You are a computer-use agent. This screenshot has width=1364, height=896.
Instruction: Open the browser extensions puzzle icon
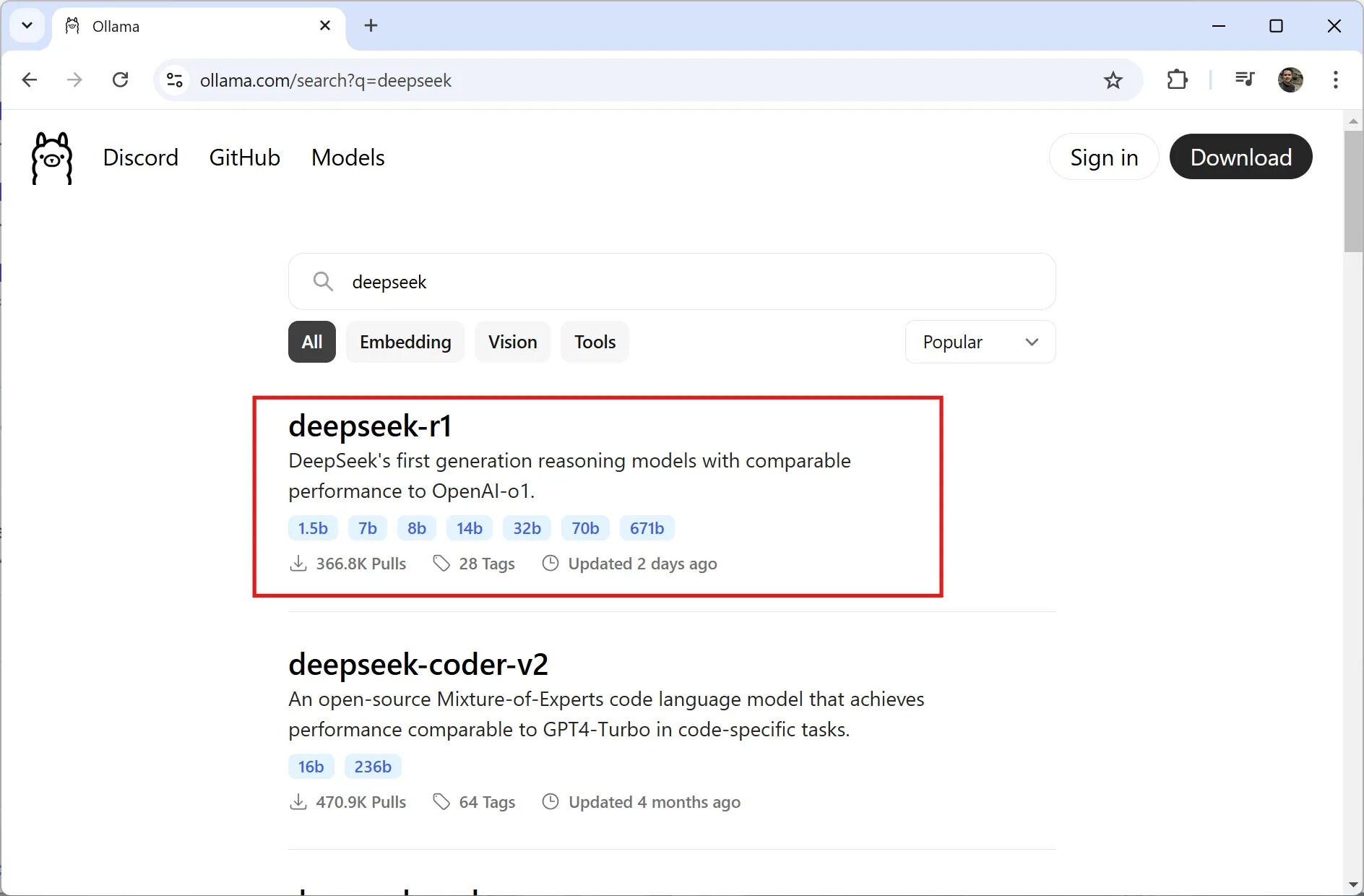pyautogui.click(x=1177, y=80)
